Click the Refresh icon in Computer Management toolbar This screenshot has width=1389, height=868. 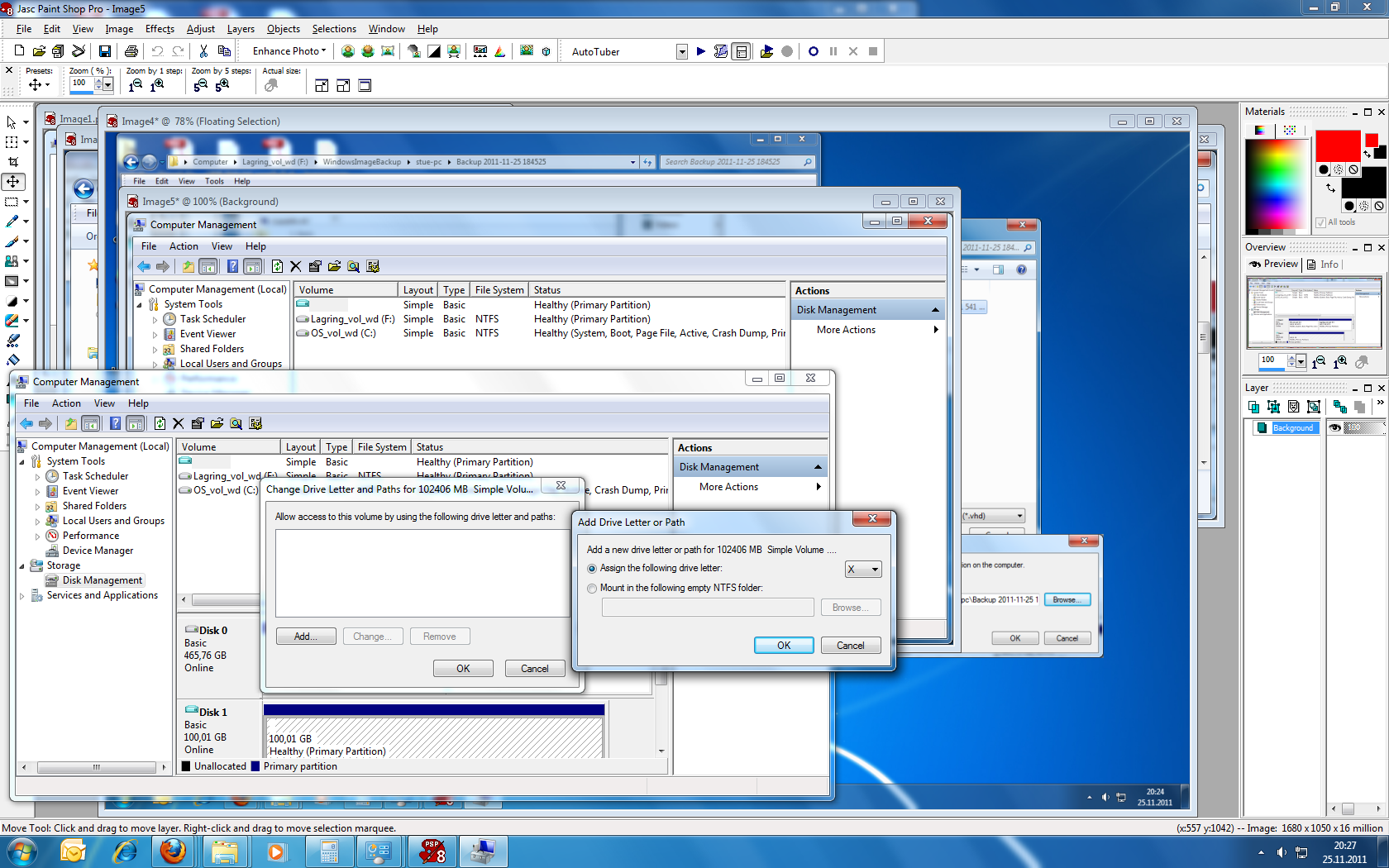click(160, 423)
